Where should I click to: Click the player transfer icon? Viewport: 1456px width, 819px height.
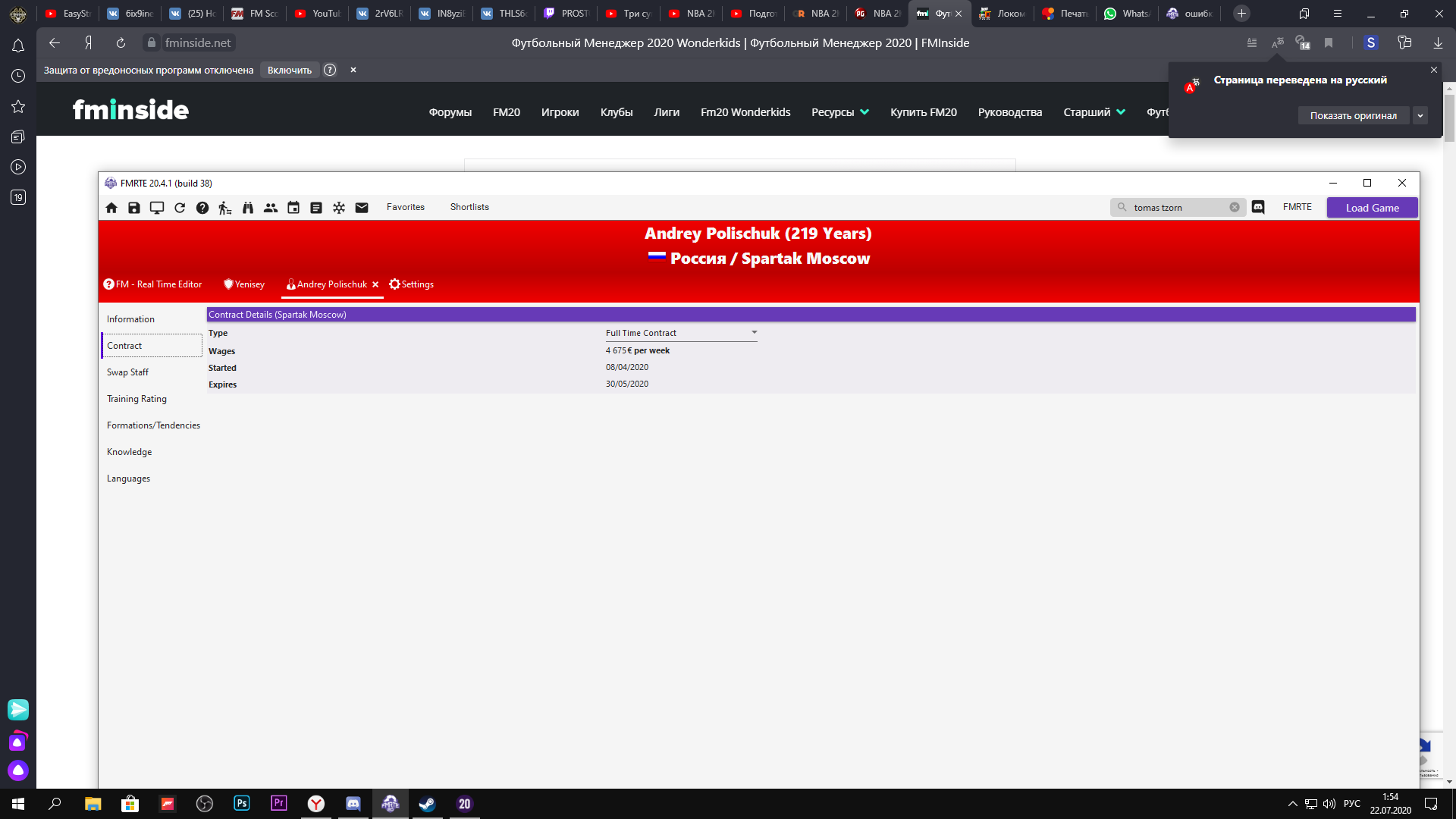(x=225, y=208)
